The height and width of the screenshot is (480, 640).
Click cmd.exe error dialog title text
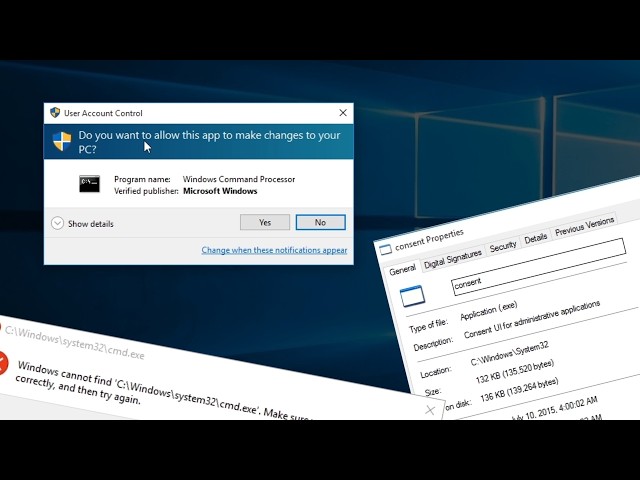tap(75, 343)
